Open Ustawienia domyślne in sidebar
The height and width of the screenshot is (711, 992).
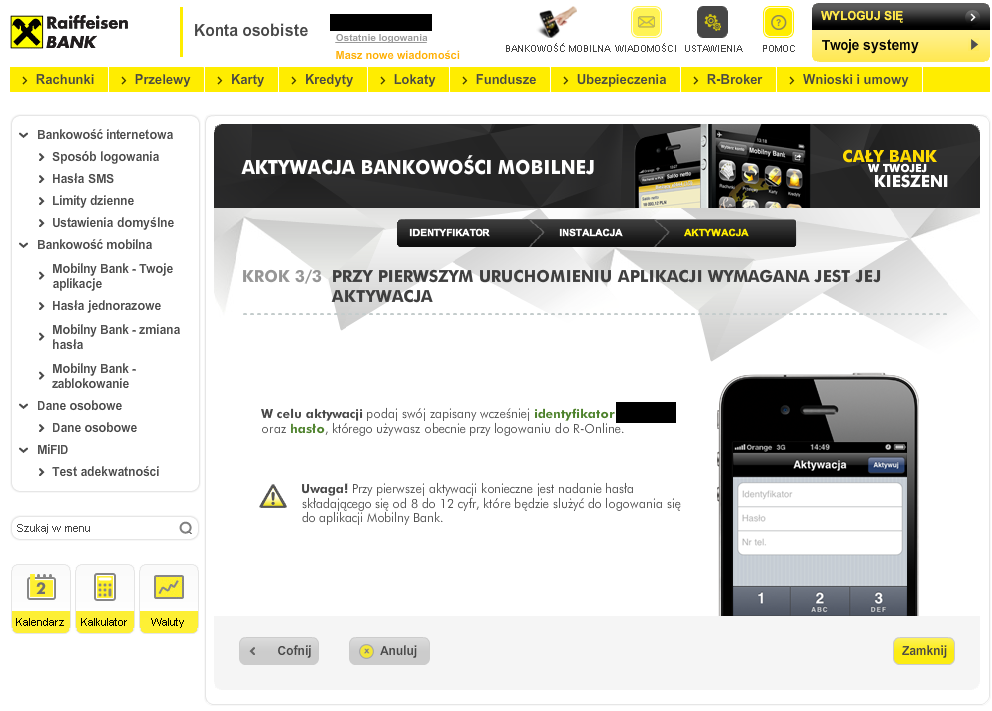[x=113, y=223]
